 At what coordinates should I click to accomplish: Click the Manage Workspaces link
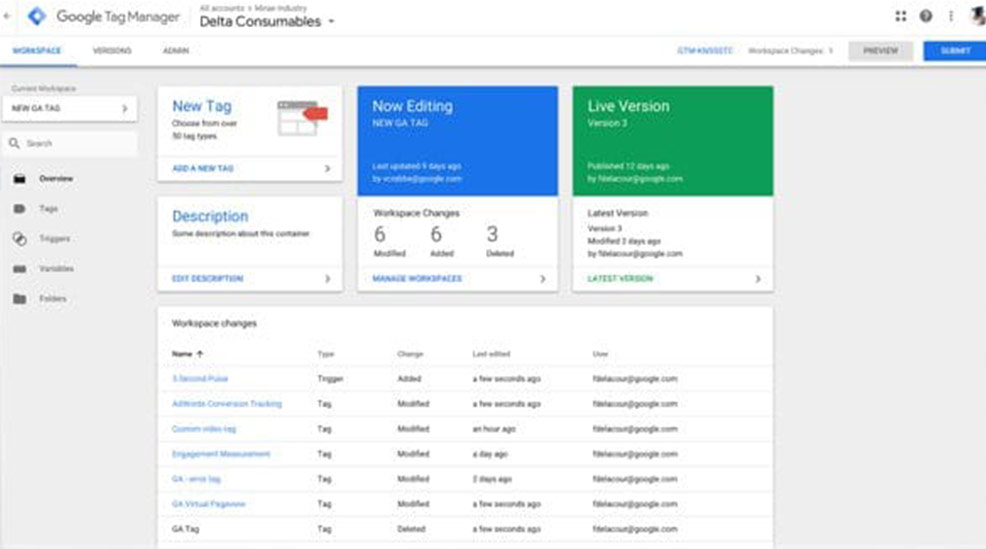click(417, 279)
